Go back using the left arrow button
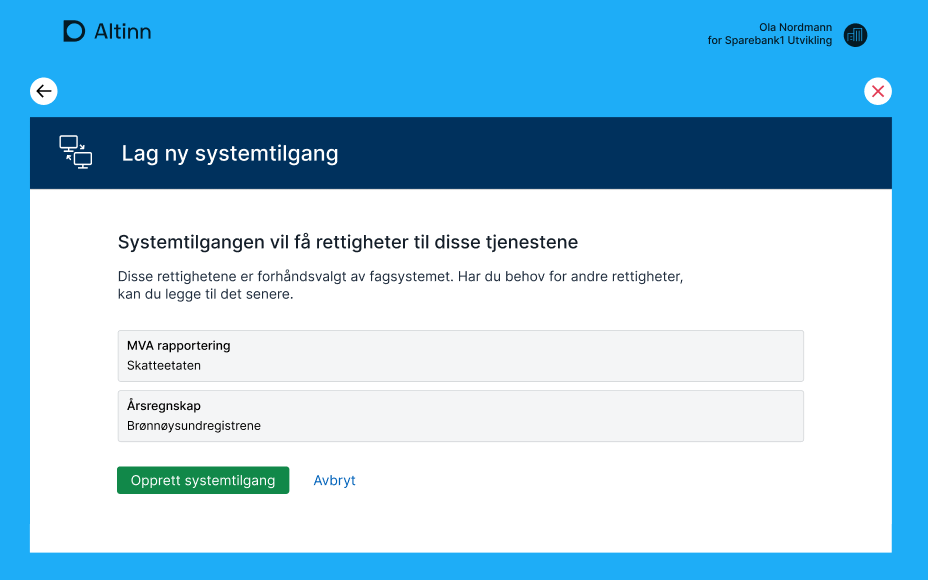Screen dimensions: 928x580 (x=44, y=91)
